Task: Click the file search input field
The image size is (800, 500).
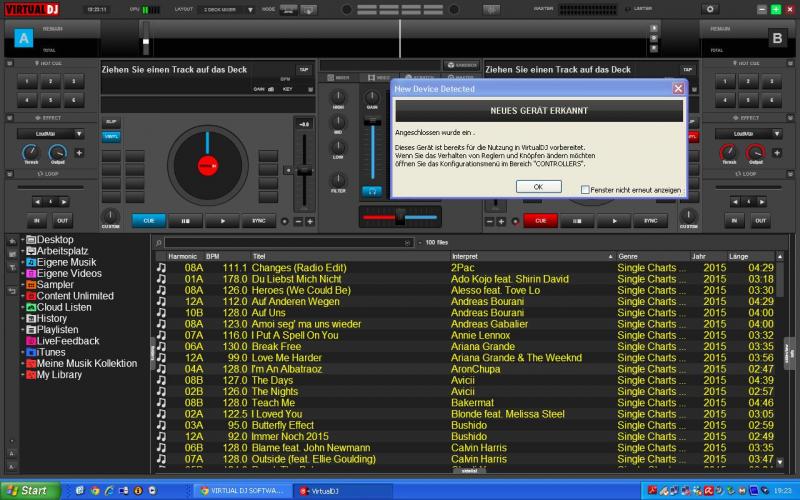Action: point(290,242)
